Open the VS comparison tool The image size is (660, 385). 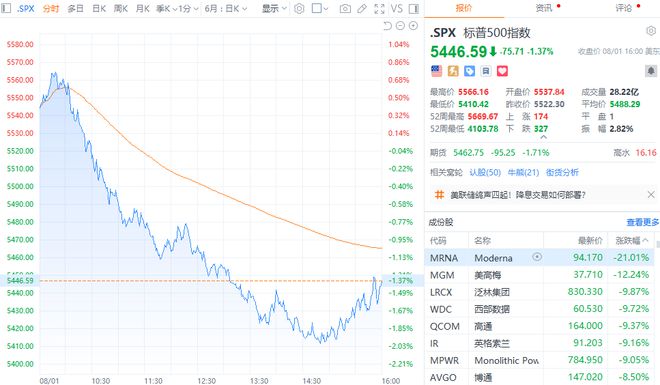point(397,8)
